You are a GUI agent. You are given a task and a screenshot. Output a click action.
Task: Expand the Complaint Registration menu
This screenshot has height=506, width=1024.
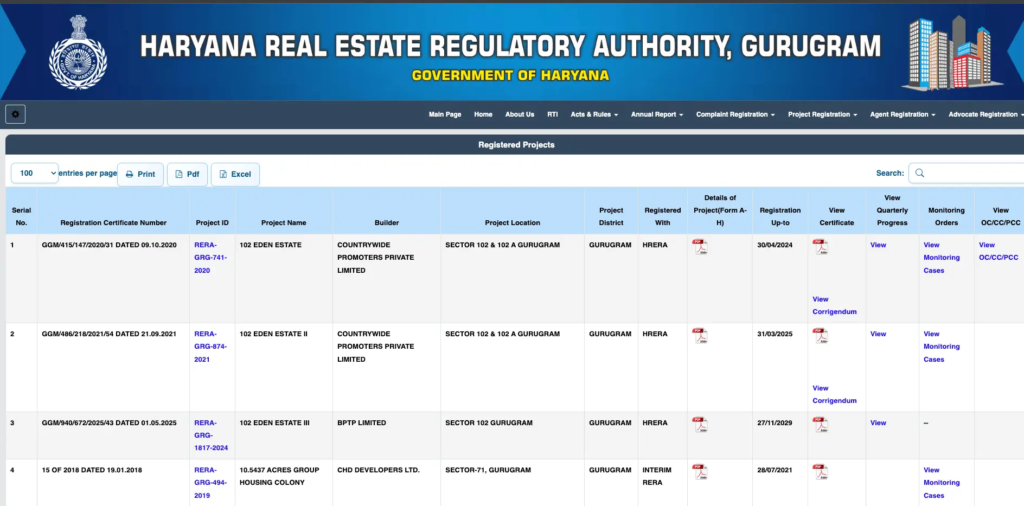735,114
